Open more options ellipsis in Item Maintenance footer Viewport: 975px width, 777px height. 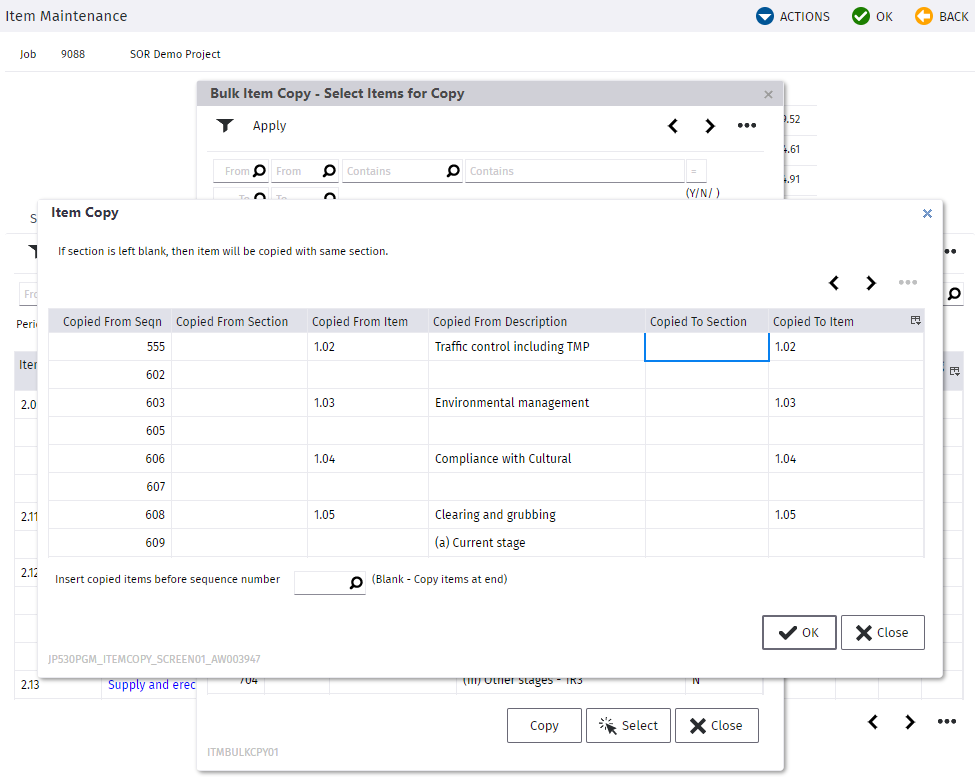[x=947, y=721]
